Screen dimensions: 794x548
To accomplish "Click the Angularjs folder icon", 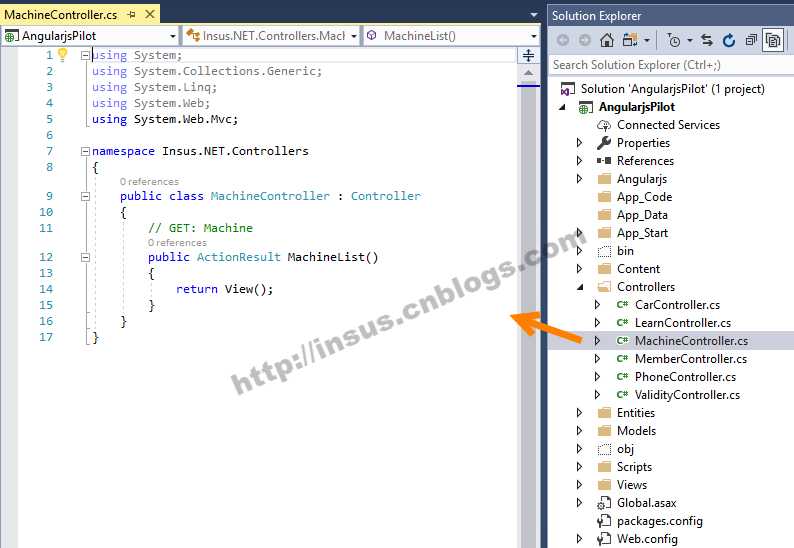I will (x=604, y=179).
